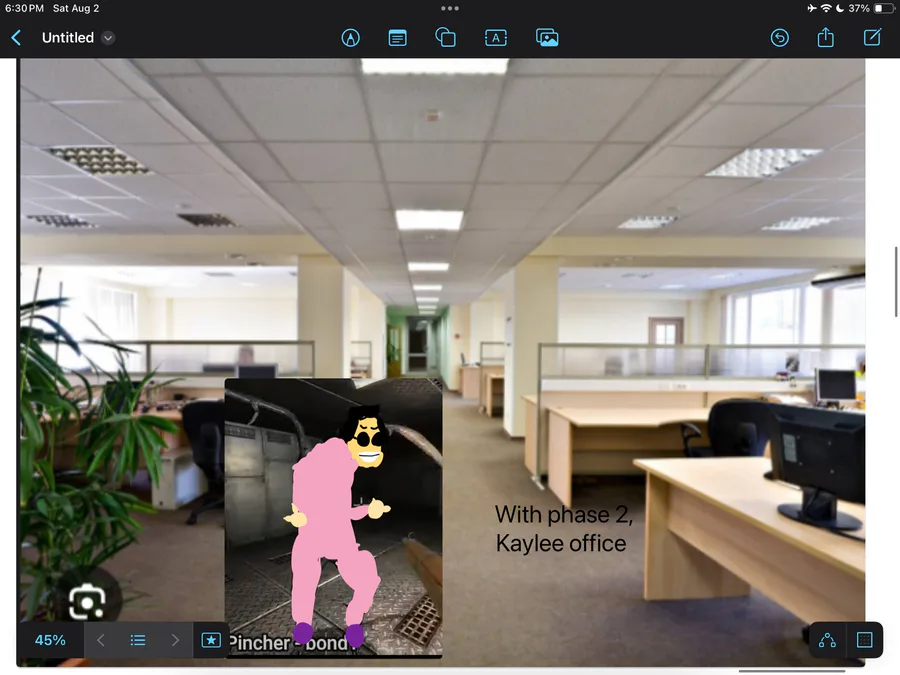Select the pink character image

pyautogui.click(x=333, y=517)
